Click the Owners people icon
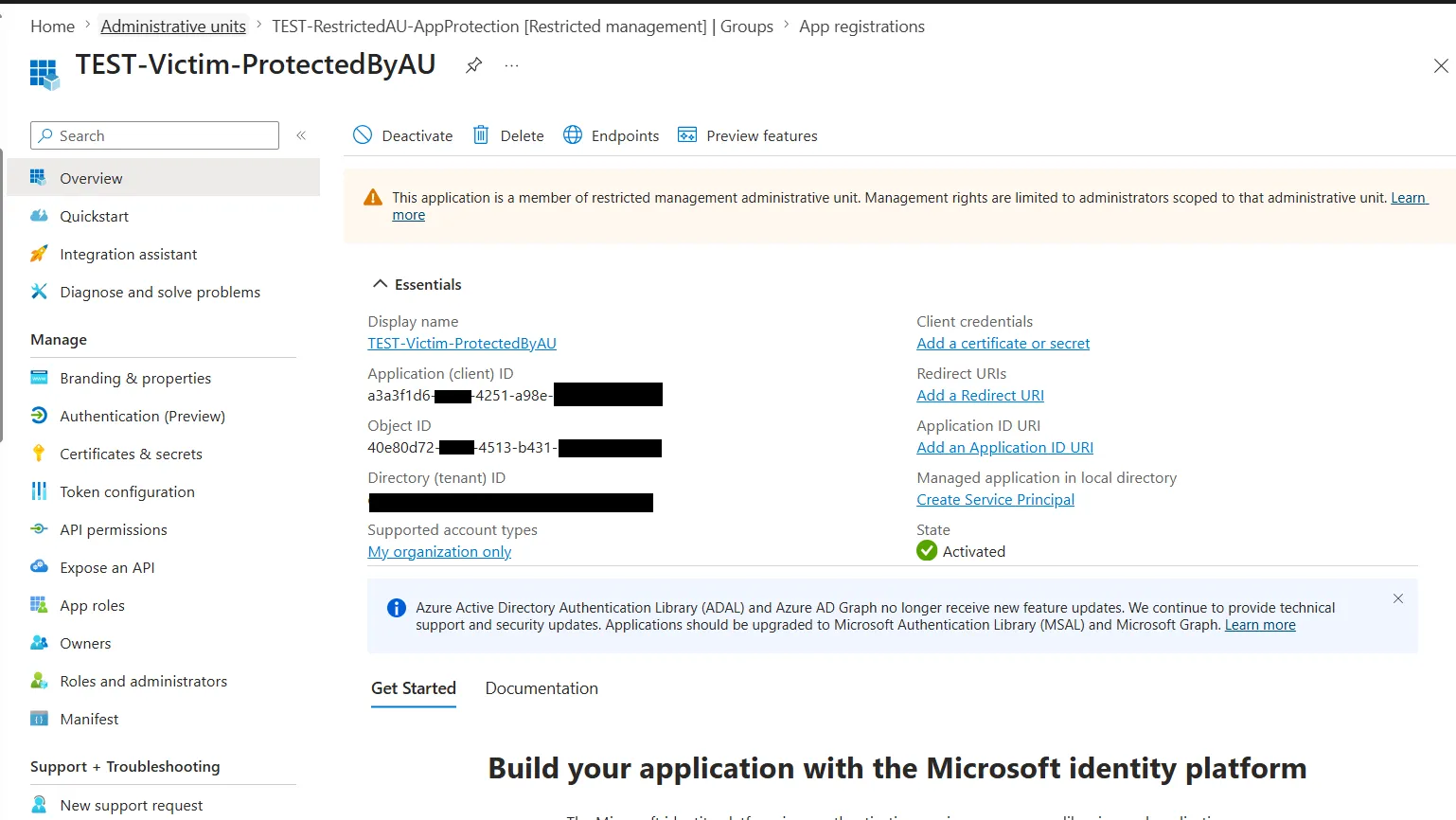 [39, 642]
